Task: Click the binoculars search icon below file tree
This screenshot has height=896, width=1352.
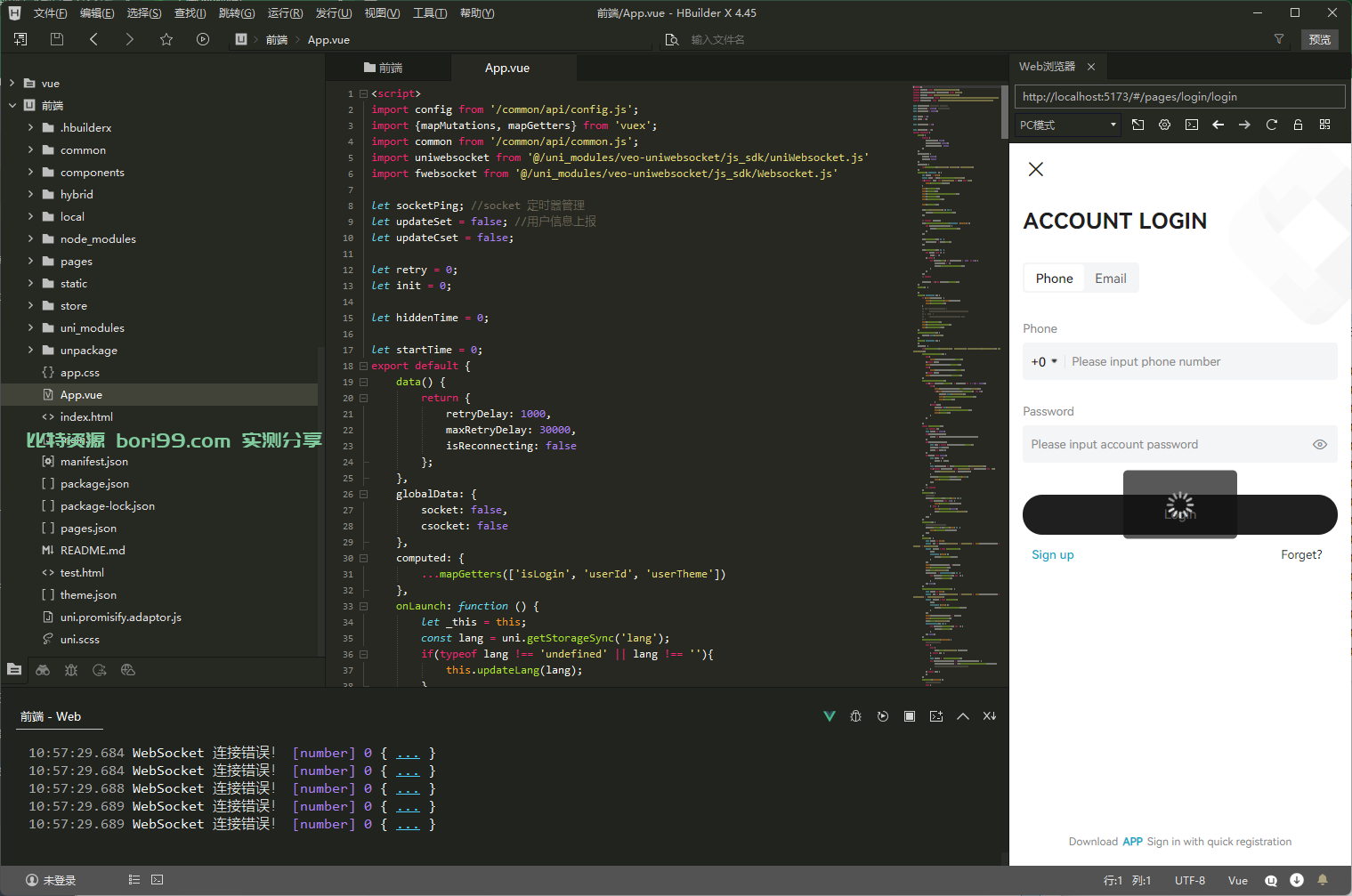Action: [43, 670]
